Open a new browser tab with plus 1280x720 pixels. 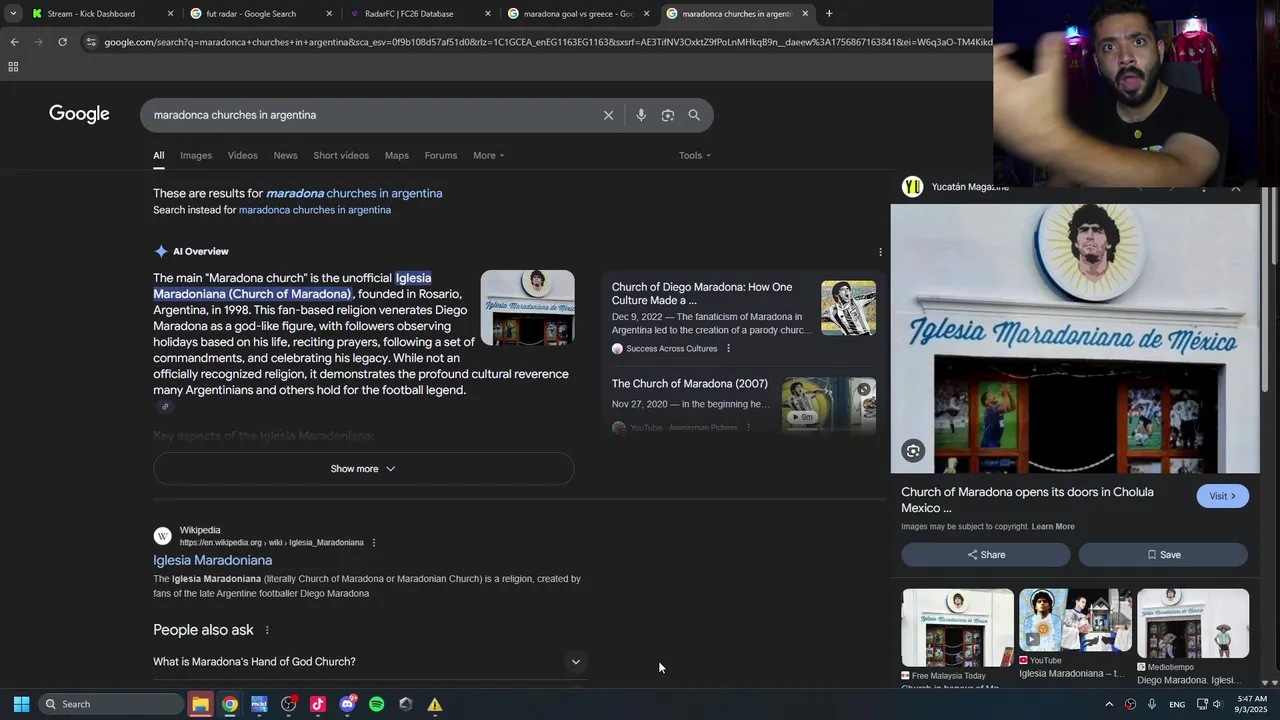(829, 14)
